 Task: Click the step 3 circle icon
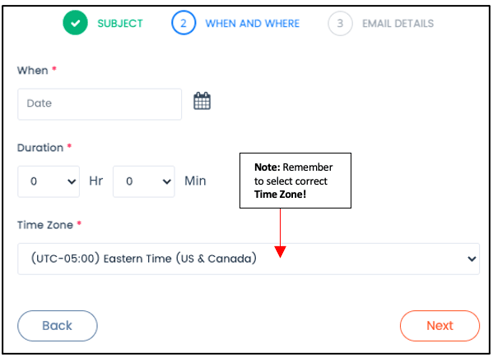(340, 23)
